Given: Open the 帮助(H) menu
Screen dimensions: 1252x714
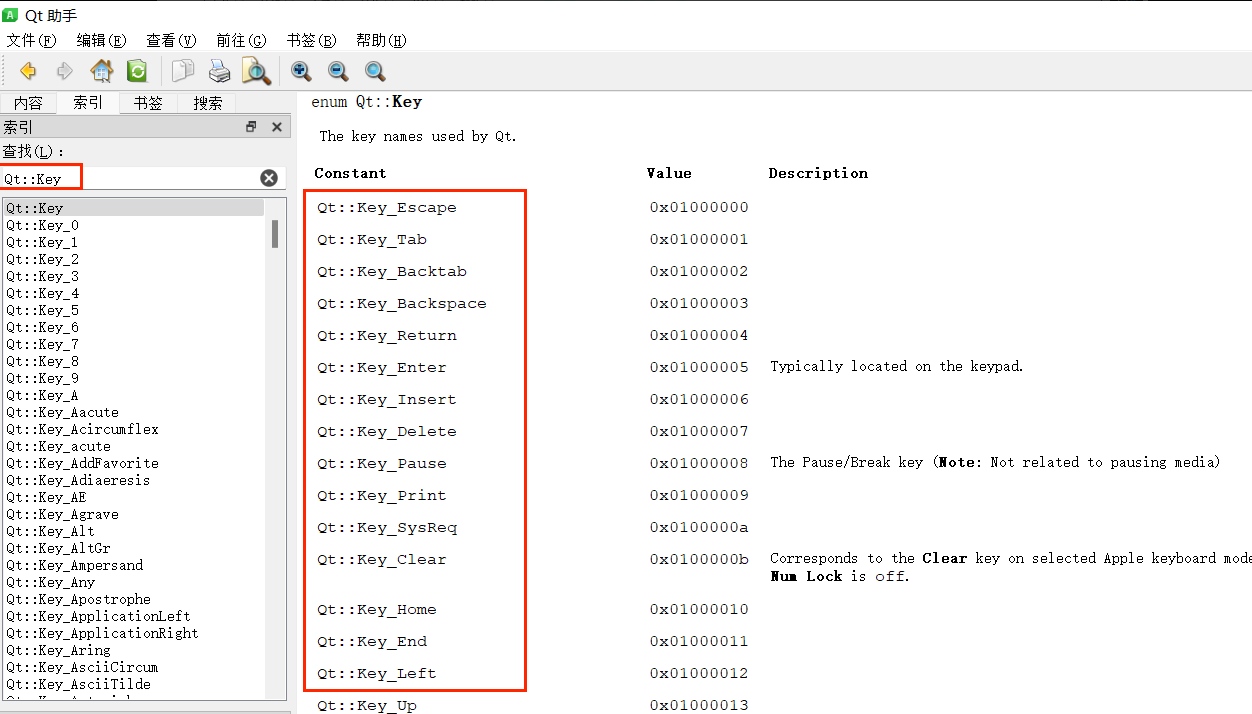Looking at the screenshot, I should tap(382, 41).
